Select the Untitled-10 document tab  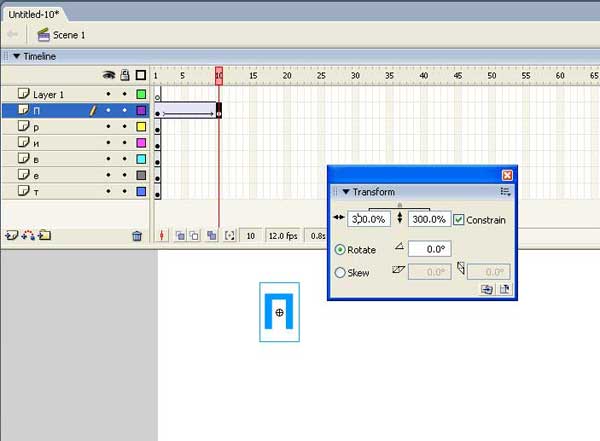click(36, 15)
